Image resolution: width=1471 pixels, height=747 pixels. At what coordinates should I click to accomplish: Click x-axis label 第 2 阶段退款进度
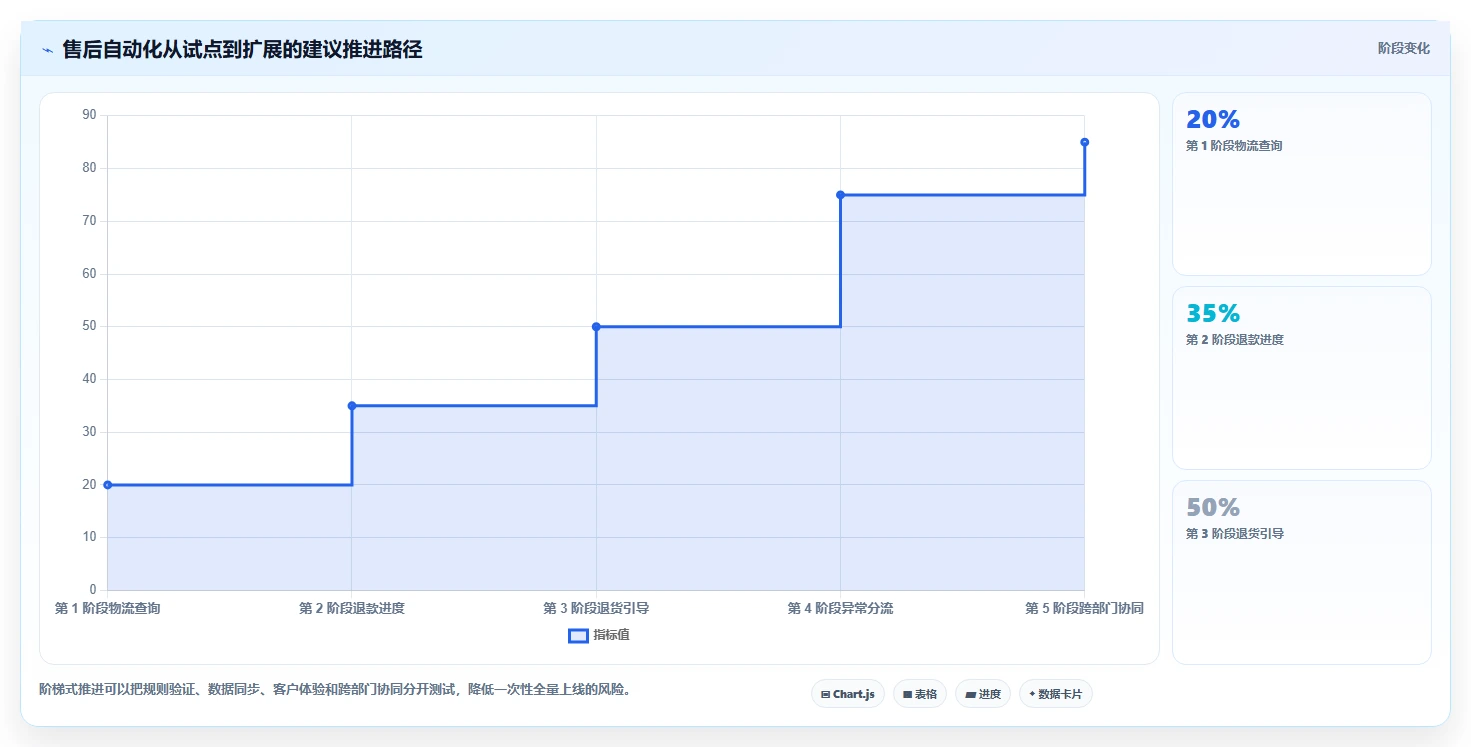coord(352,608)
